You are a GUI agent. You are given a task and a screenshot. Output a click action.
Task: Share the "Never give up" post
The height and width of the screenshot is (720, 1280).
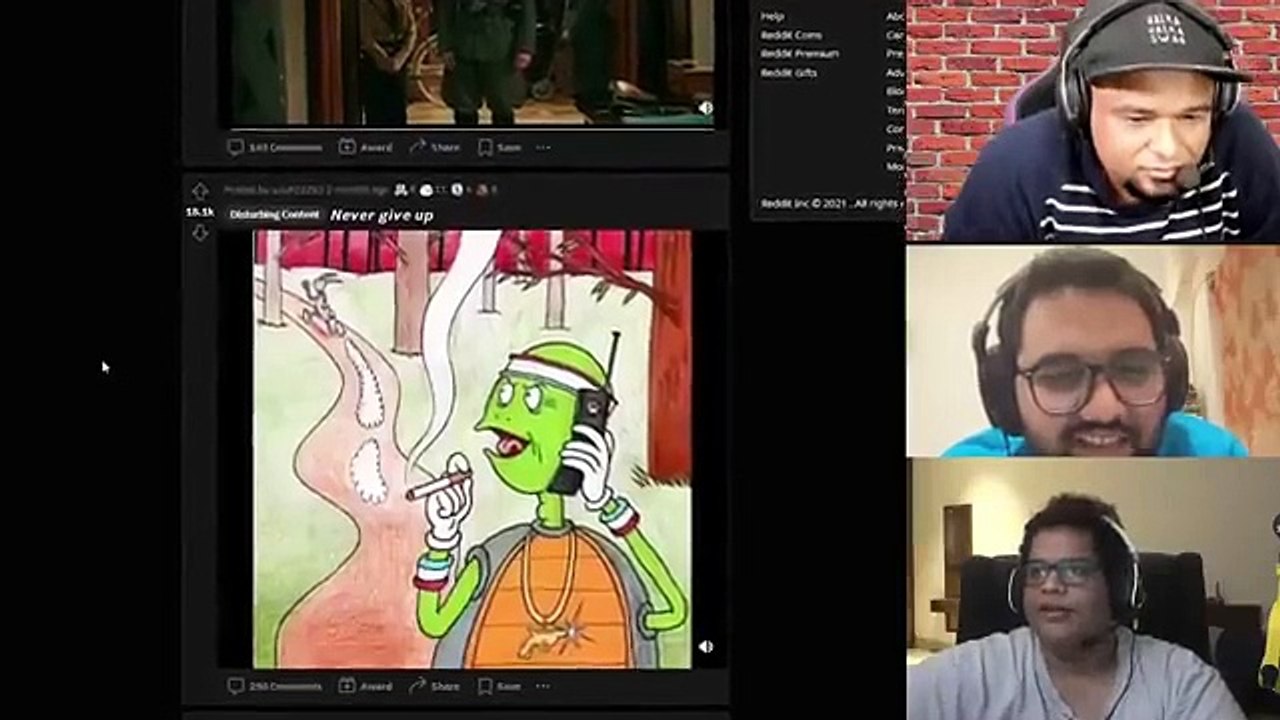click(x=434, y=686)
